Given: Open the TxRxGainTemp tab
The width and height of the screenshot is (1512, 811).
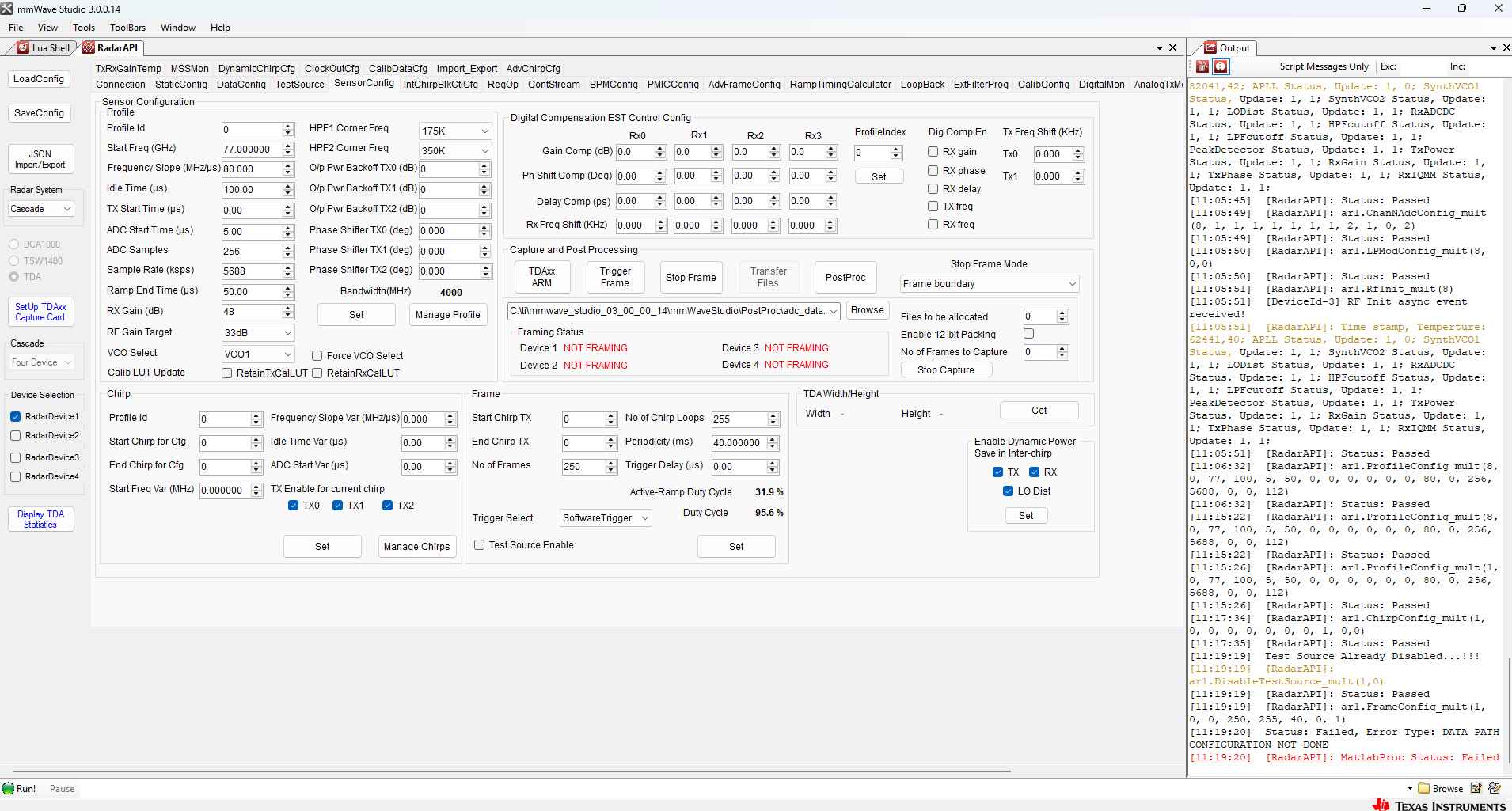Looking at the screenshot, I should 128,69.
